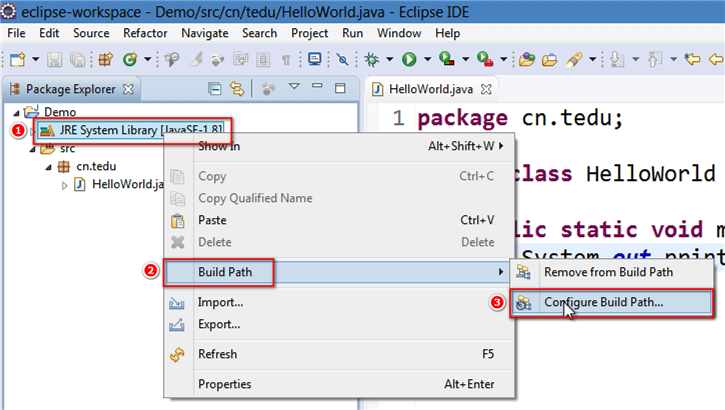Click the Save floppy disk icon
725x410 pixels.
pos(55,59)
